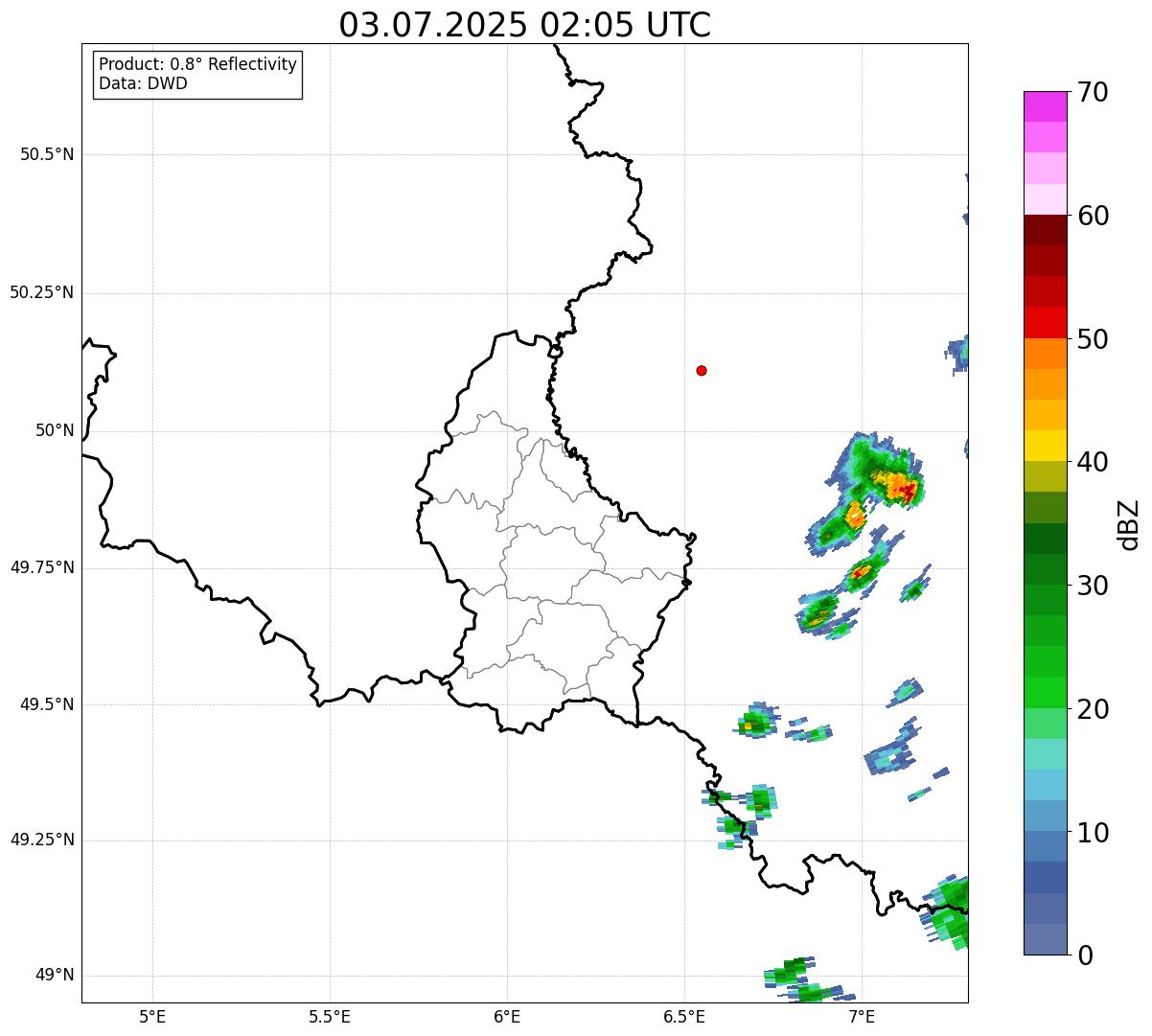Viewport: 1152px width, 1036px height.
Task: Click the colorbar 50 tick label
Action: 1094,339
